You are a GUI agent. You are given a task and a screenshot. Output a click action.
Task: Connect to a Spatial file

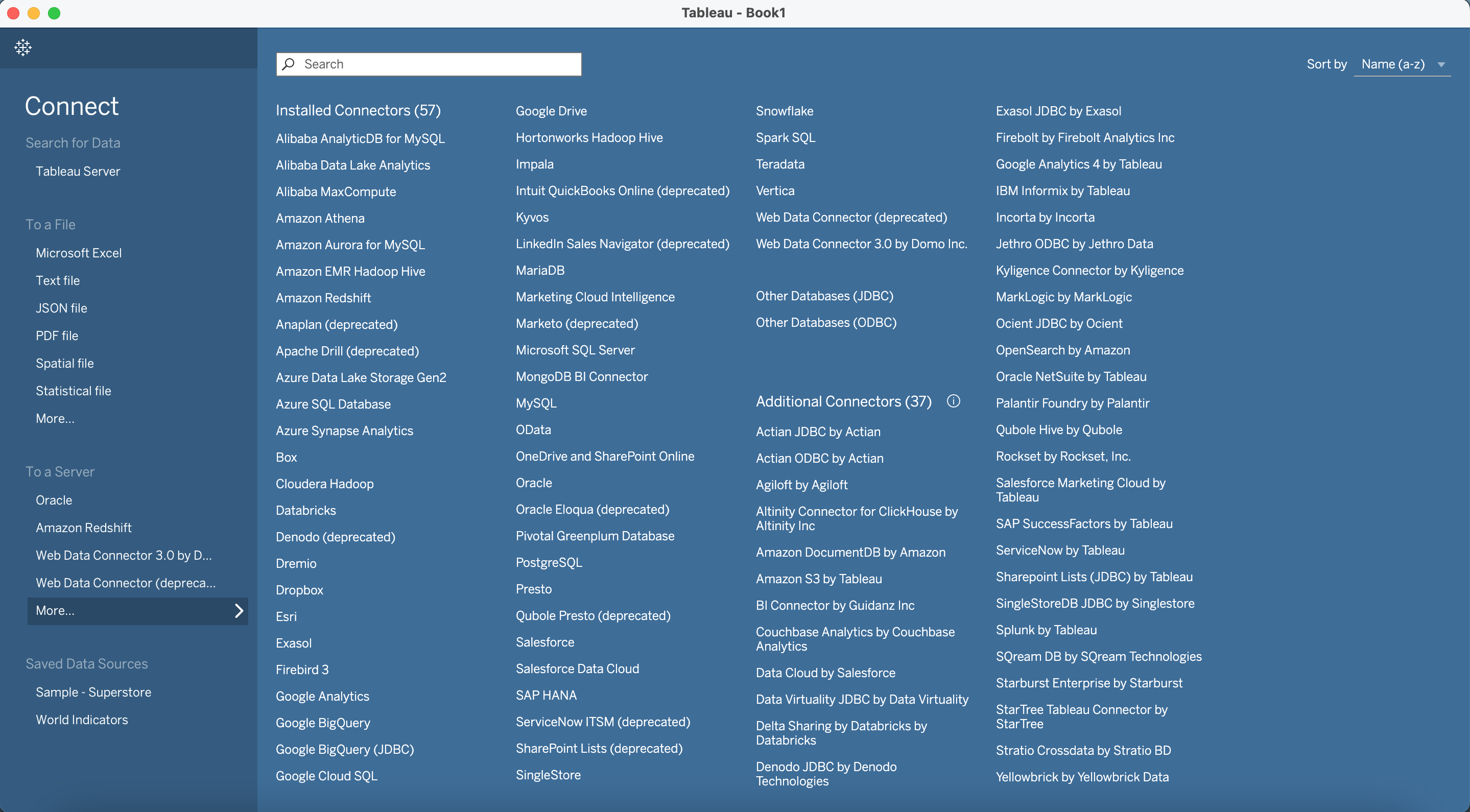64,363
